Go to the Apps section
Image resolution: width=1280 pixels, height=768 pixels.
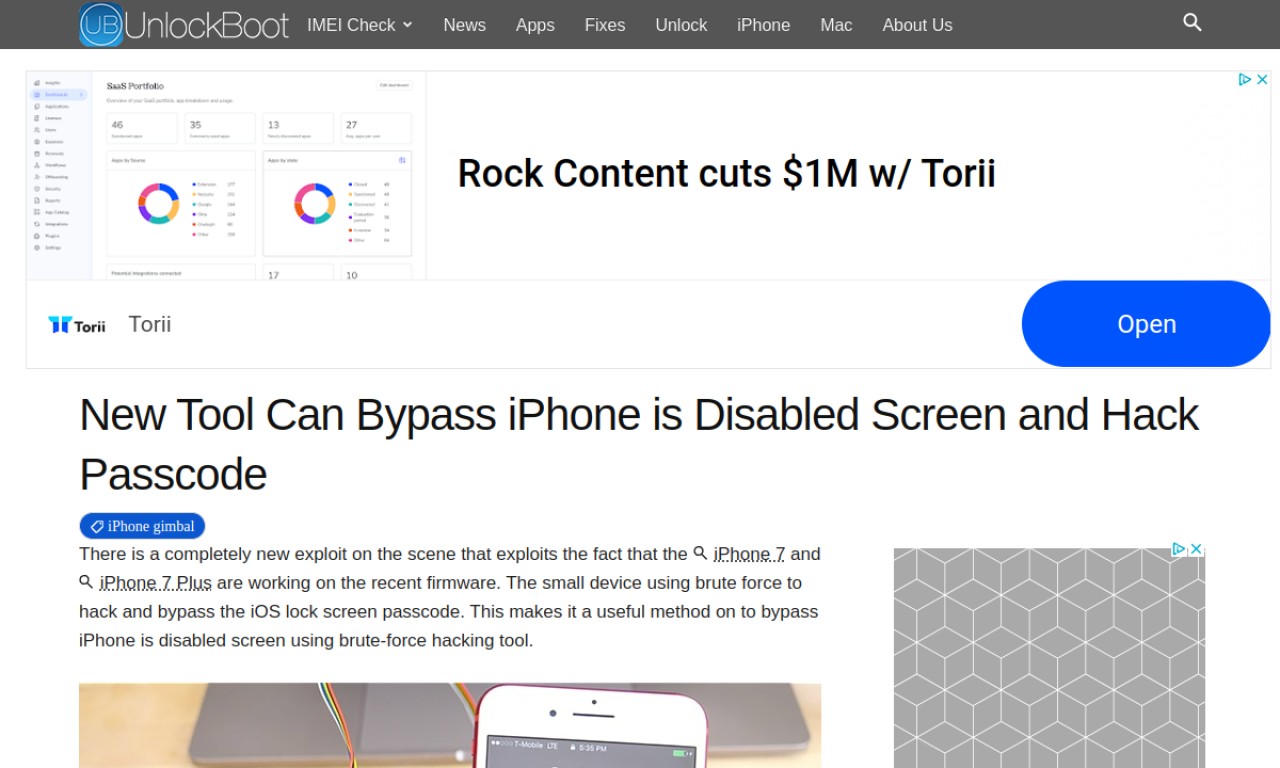pyautogui.click(x=535, y=25)
